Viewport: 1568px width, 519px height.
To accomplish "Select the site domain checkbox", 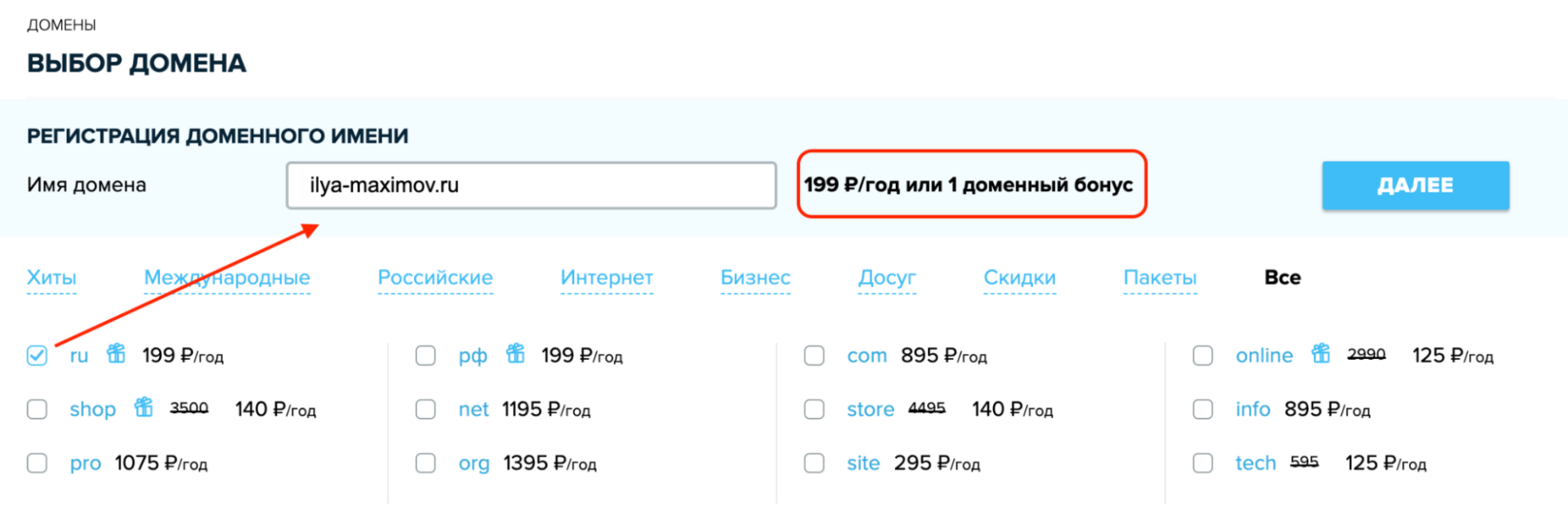I will click(814, 462).
